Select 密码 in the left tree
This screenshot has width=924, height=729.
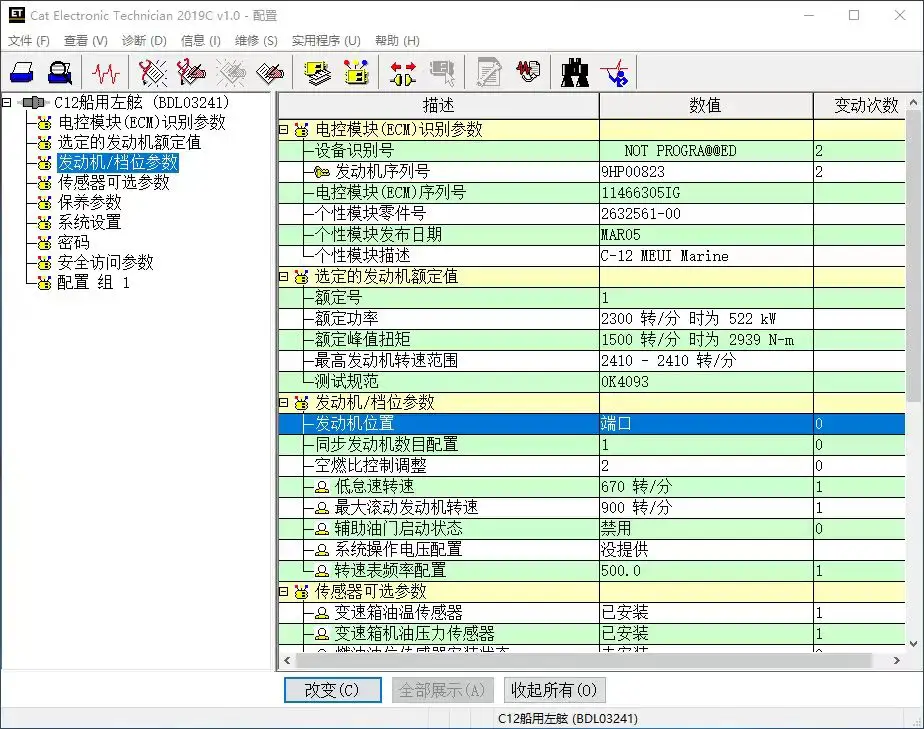pos(74,243)
